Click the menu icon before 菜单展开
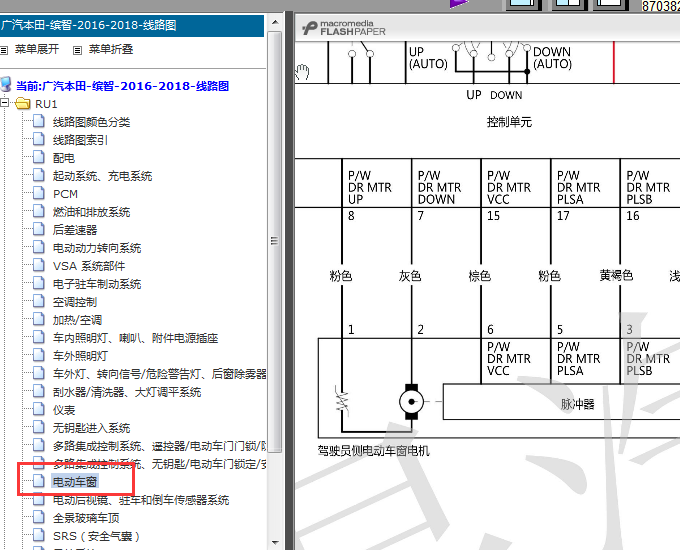 (x=4, y=50)
